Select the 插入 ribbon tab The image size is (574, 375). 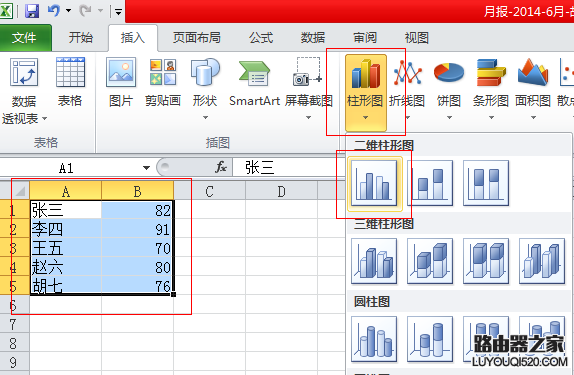point(133,37)
